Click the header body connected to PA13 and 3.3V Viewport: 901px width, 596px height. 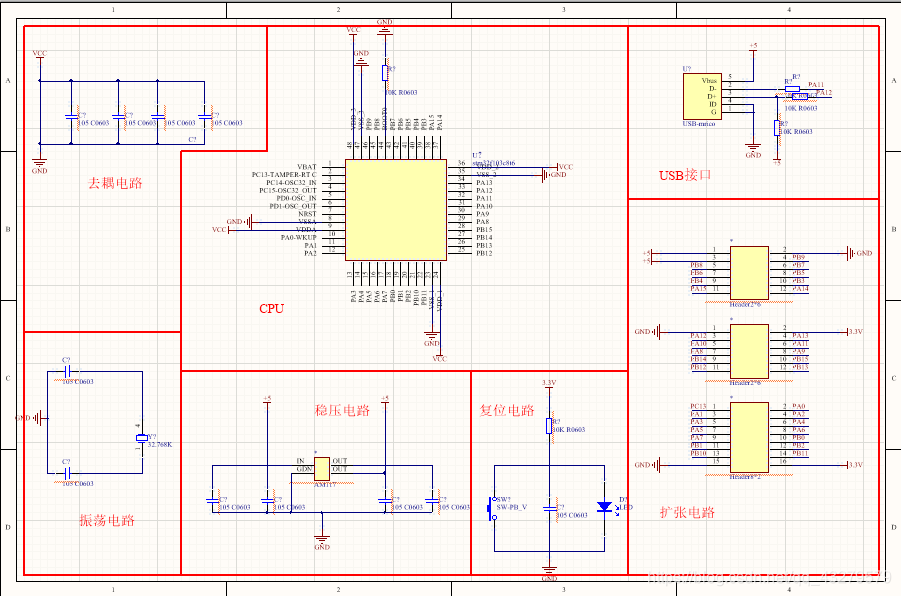point(749,352)
